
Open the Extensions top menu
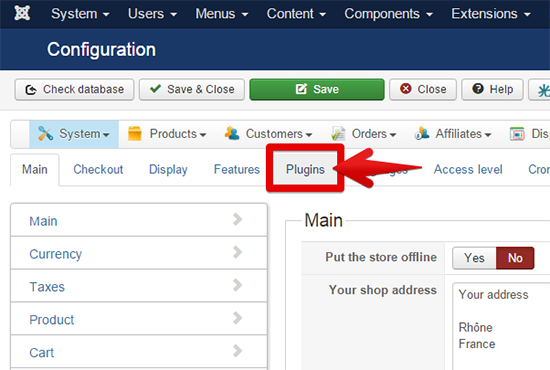click(490, 14)
